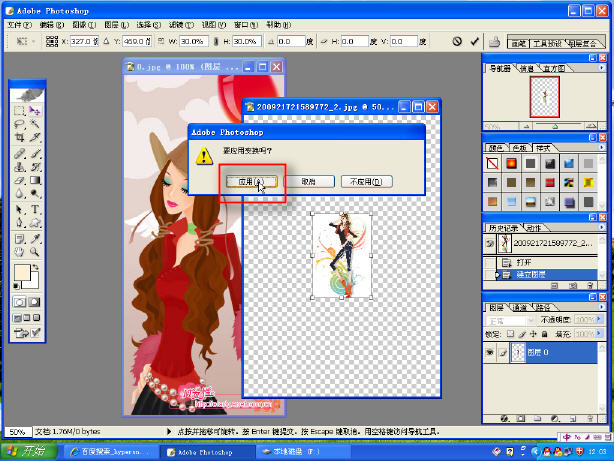Select the Brush tool

pos(34,154)
